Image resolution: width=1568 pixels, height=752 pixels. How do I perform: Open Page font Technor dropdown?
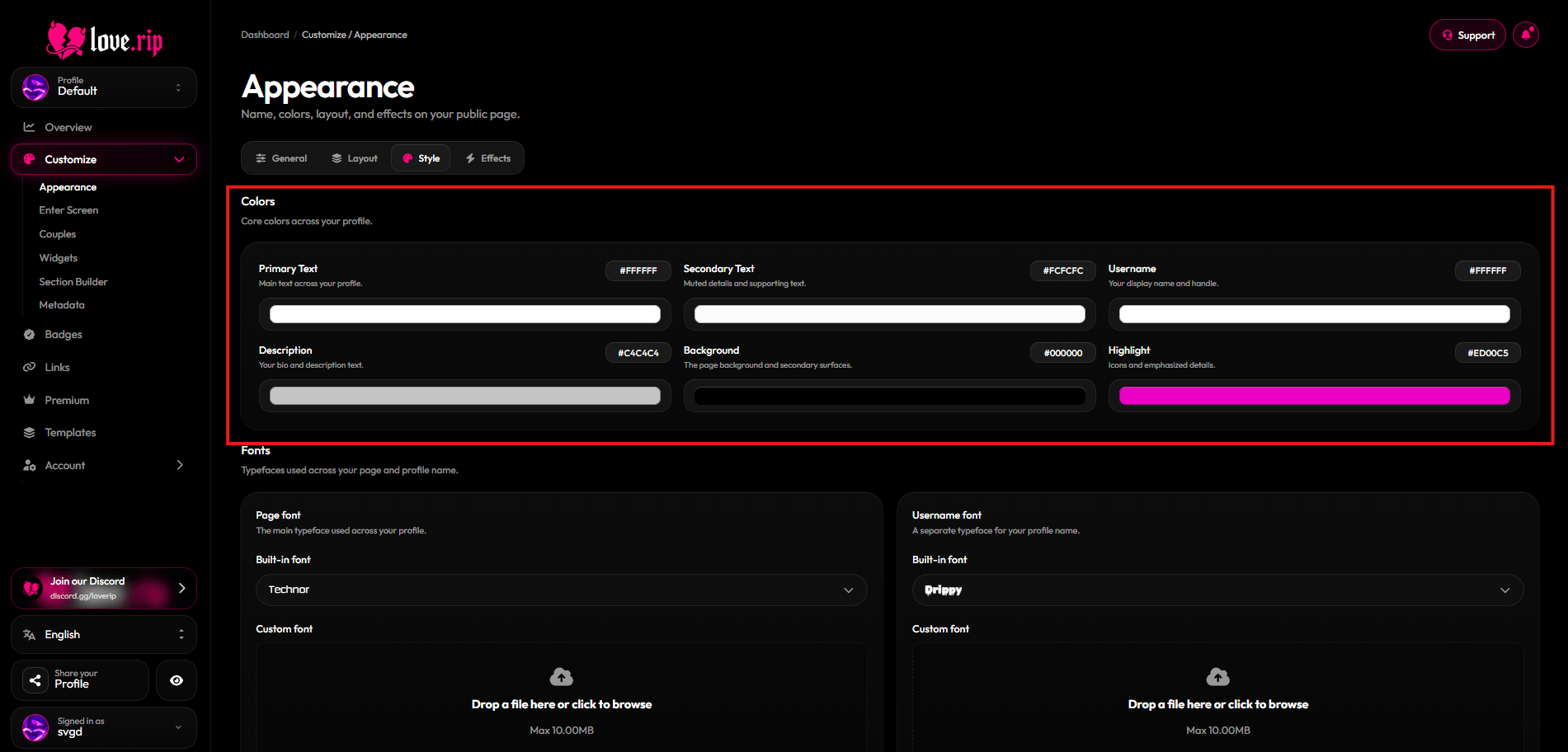point(561,590)
